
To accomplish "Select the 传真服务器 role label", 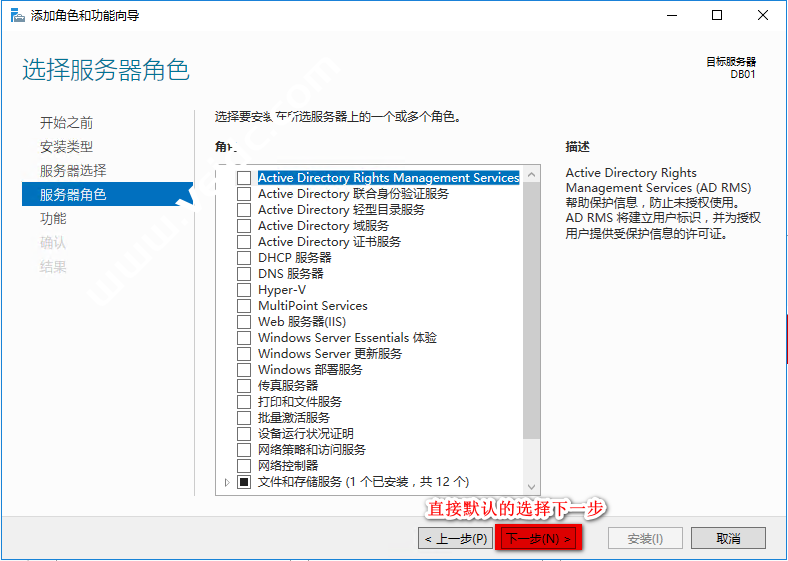I will click(288, 386).
